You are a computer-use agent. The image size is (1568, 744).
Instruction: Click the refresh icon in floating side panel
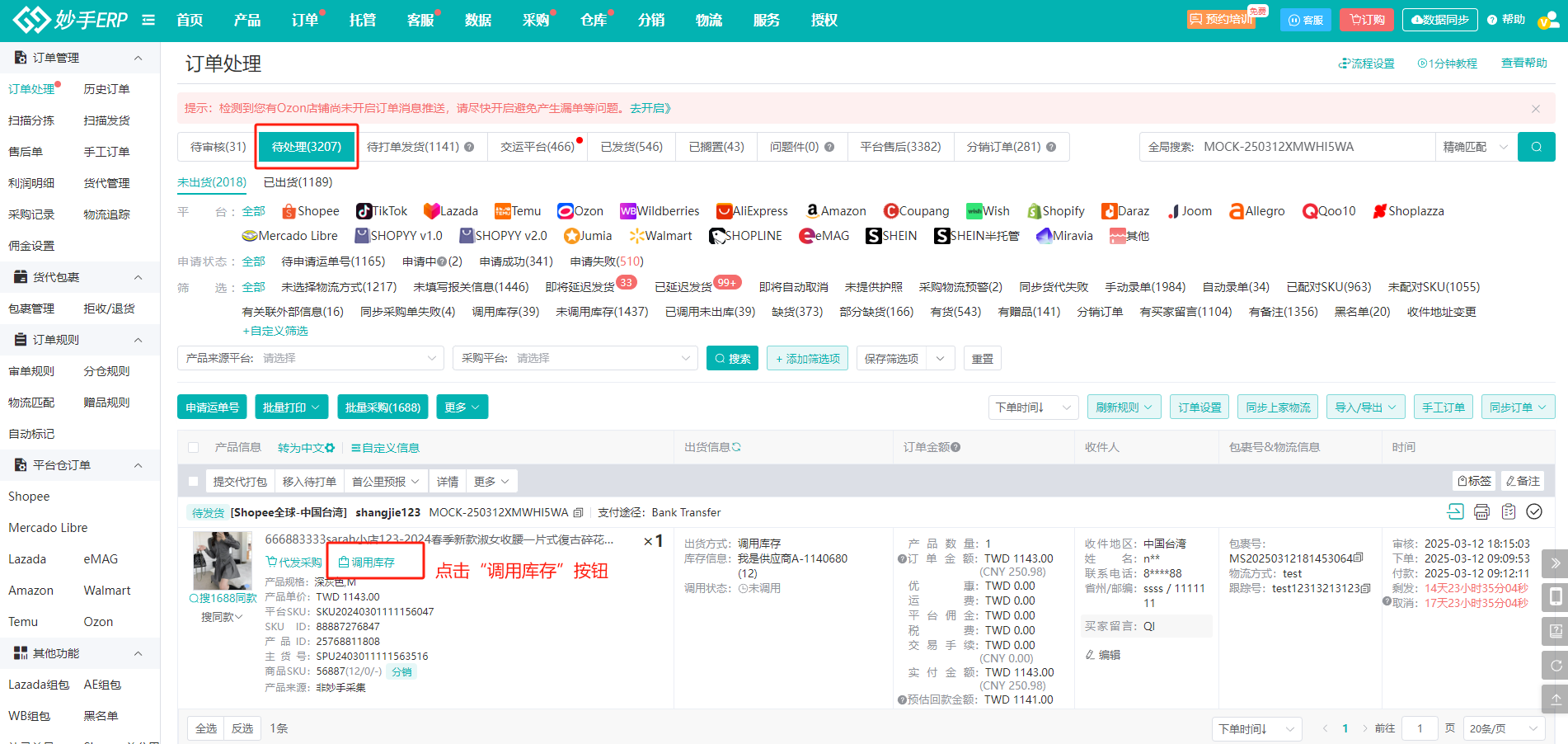[x=1555, y=665]
